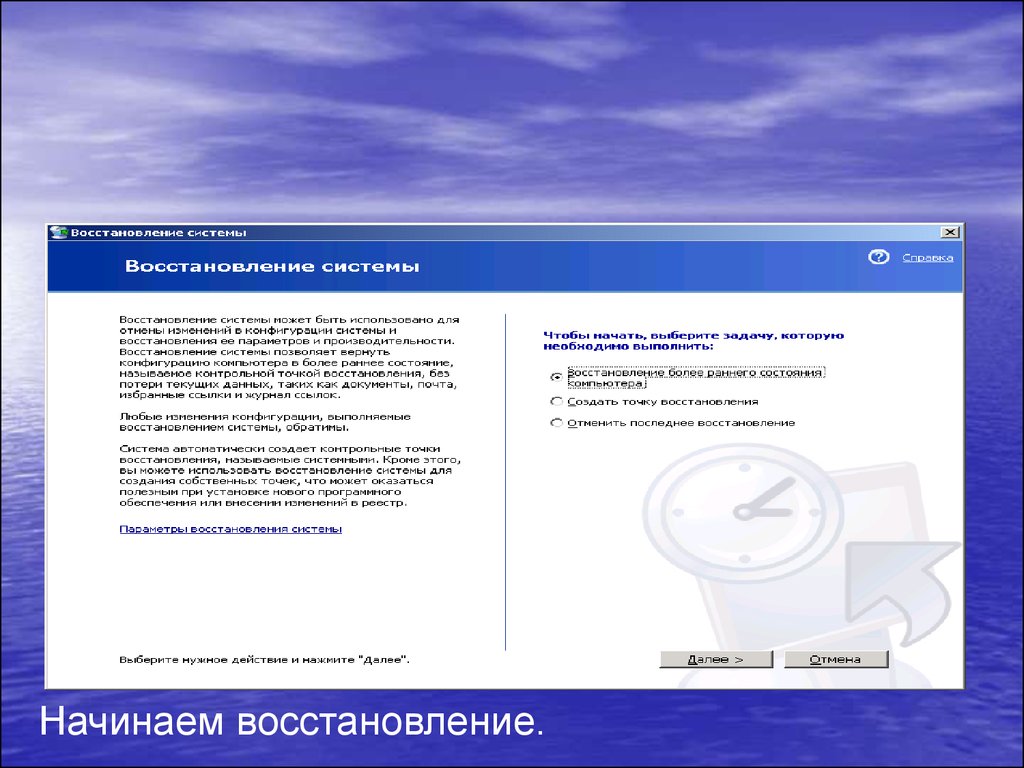The image size is (1024, 768).
Task: Click the large Восстановление системы header
Action: [272, 266]
